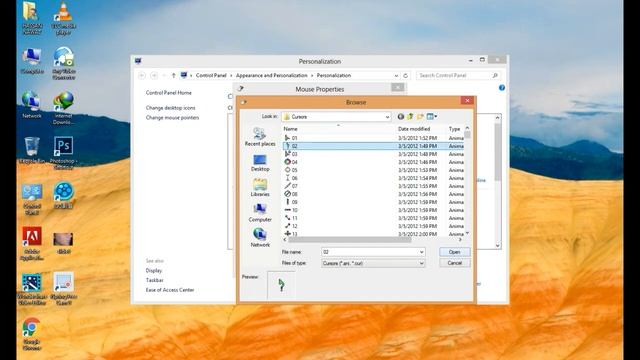640x360 pixels.
Task: Click scroll right arrow of file list
Action: tap(460, 240)
